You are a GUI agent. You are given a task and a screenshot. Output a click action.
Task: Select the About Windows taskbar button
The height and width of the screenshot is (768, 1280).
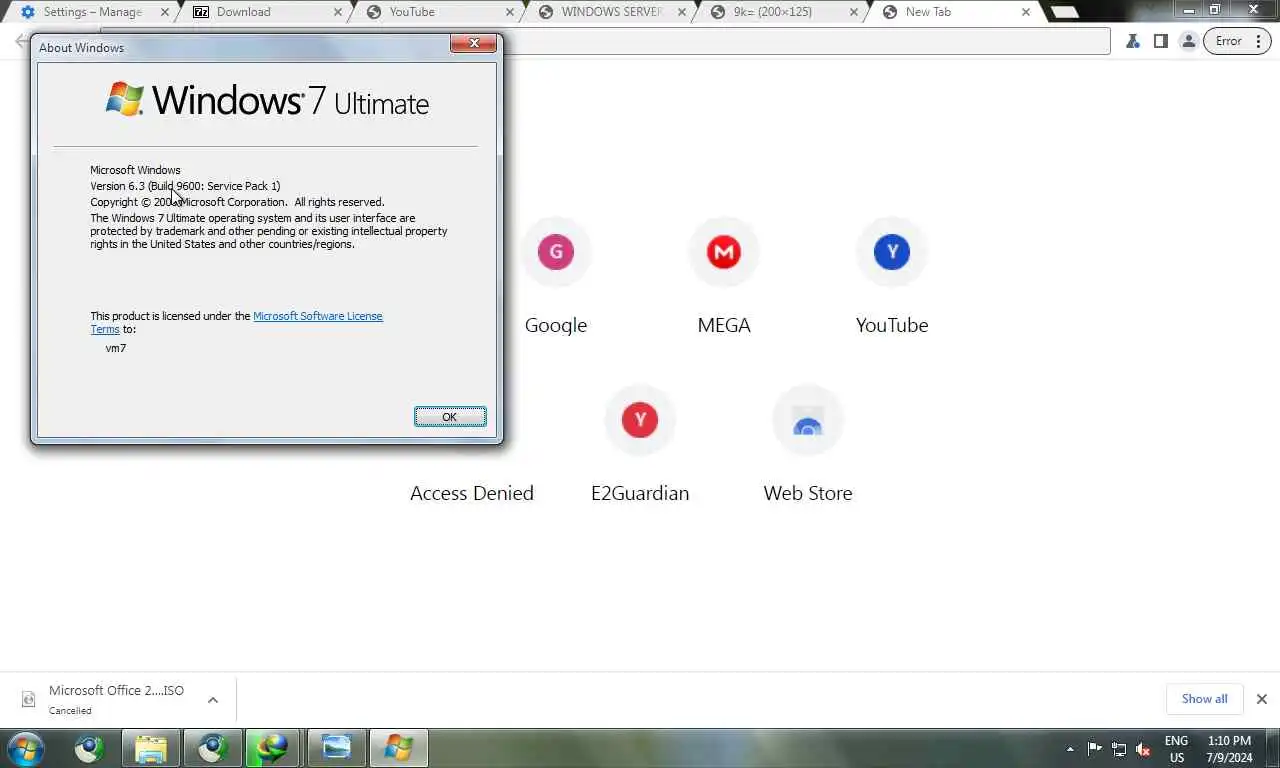[x=399, y=748]
